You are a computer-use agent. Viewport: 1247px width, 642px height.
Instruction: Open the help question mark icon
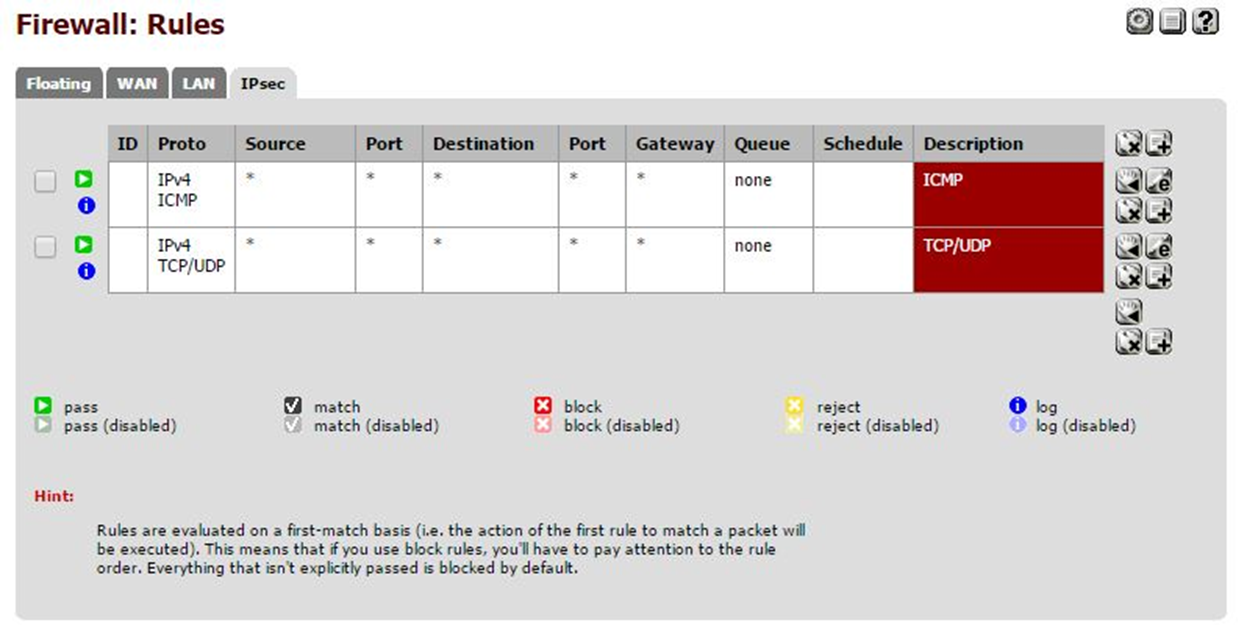click(x=1206, y=22)
